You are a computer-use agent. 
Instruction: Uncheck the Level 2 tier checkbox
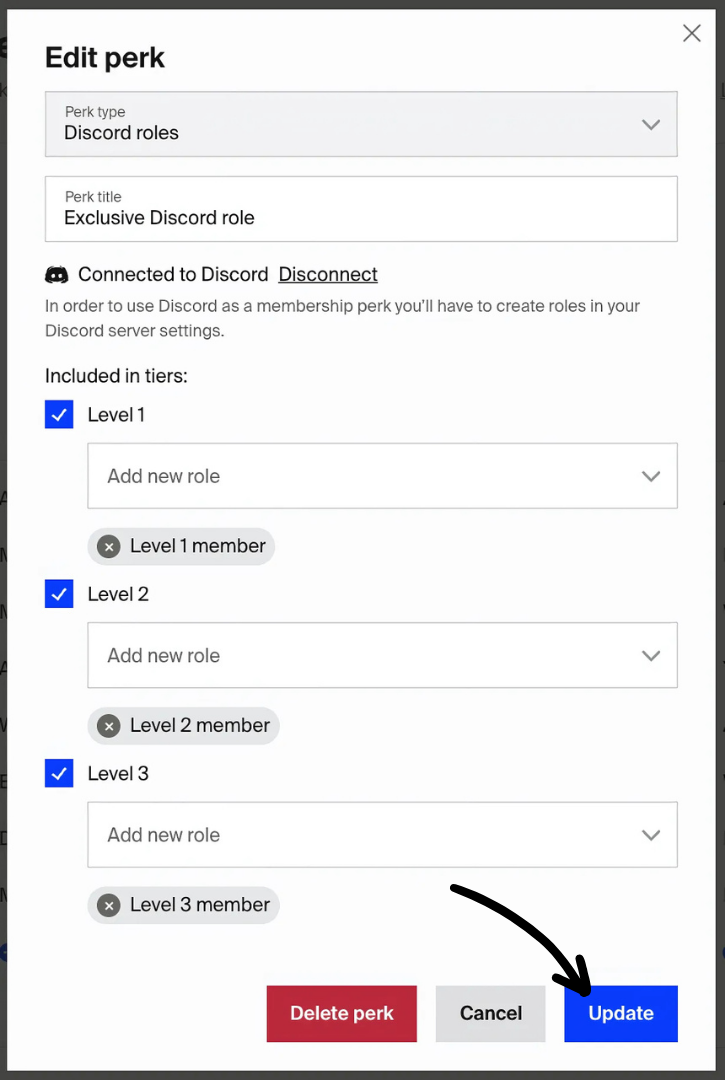(x=59, y=594)
